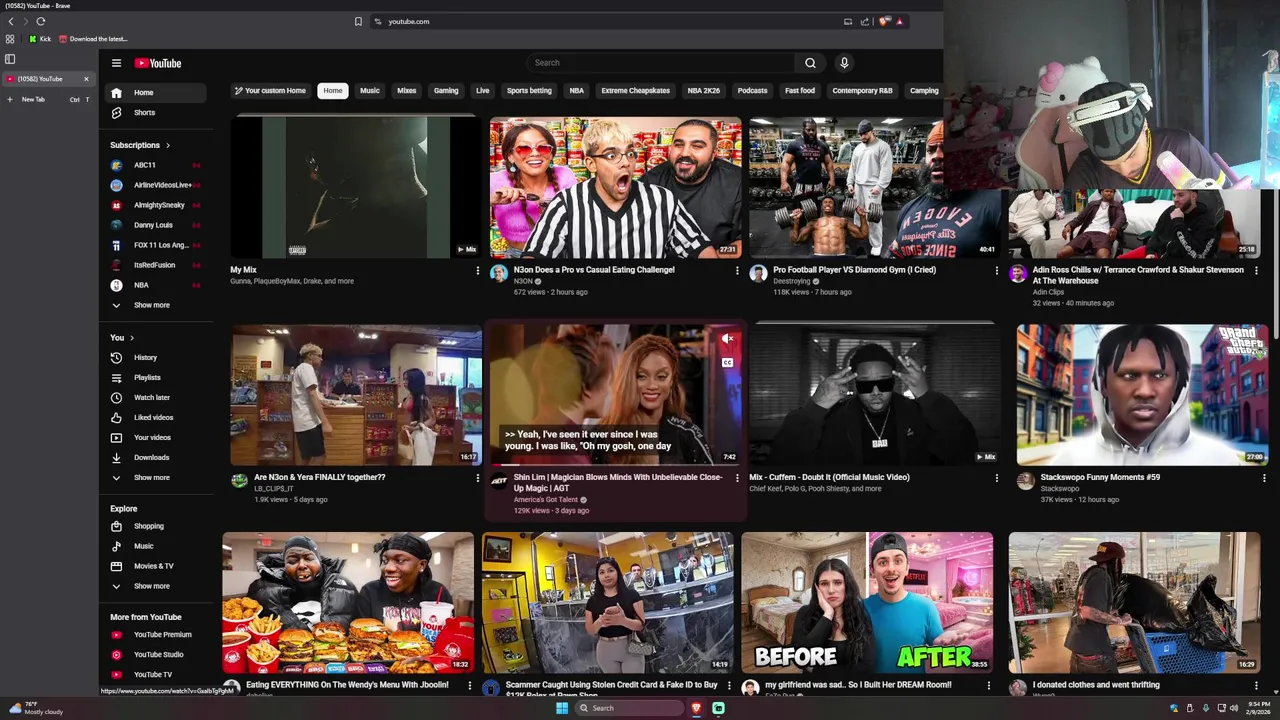Open Subscriptions section chevron header

click(140, 145)
